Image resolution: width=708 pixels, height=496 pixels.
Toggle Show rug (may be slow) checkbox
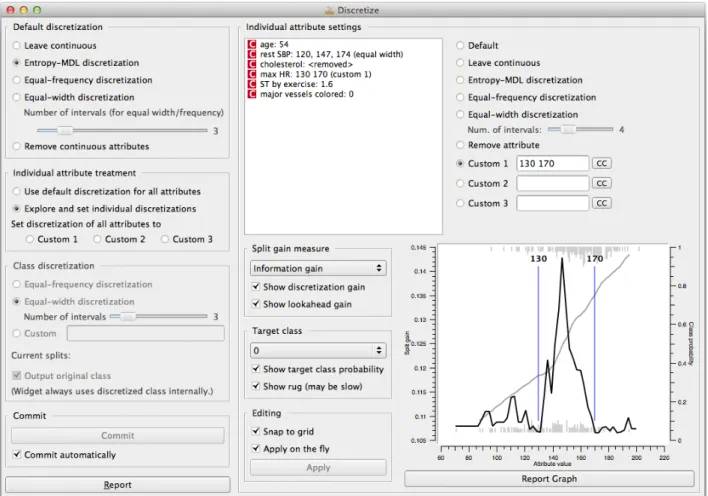pyautogui.click(x=256, y=386)
